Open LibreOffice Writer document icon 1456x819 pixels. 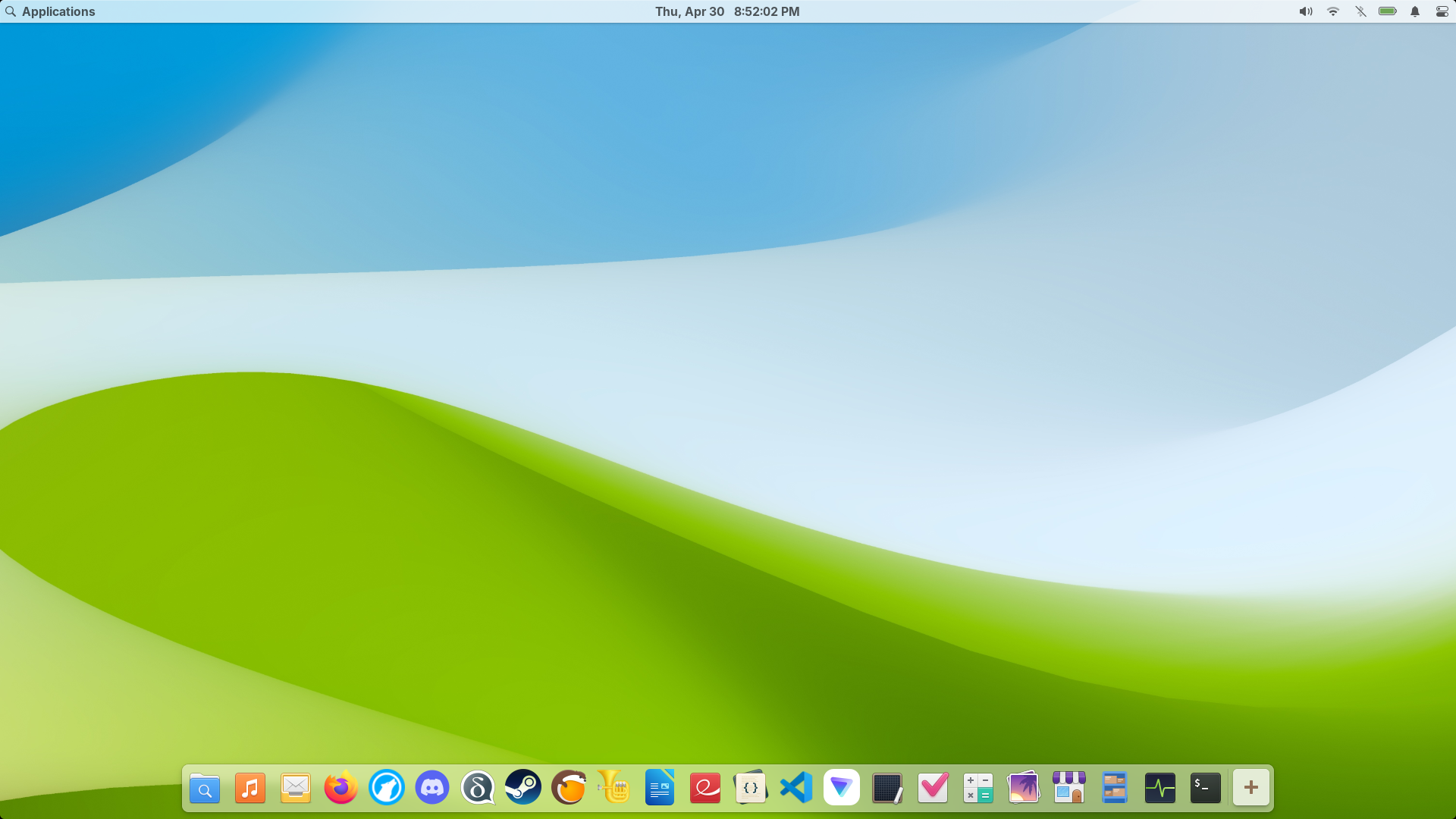pos(660,788)
